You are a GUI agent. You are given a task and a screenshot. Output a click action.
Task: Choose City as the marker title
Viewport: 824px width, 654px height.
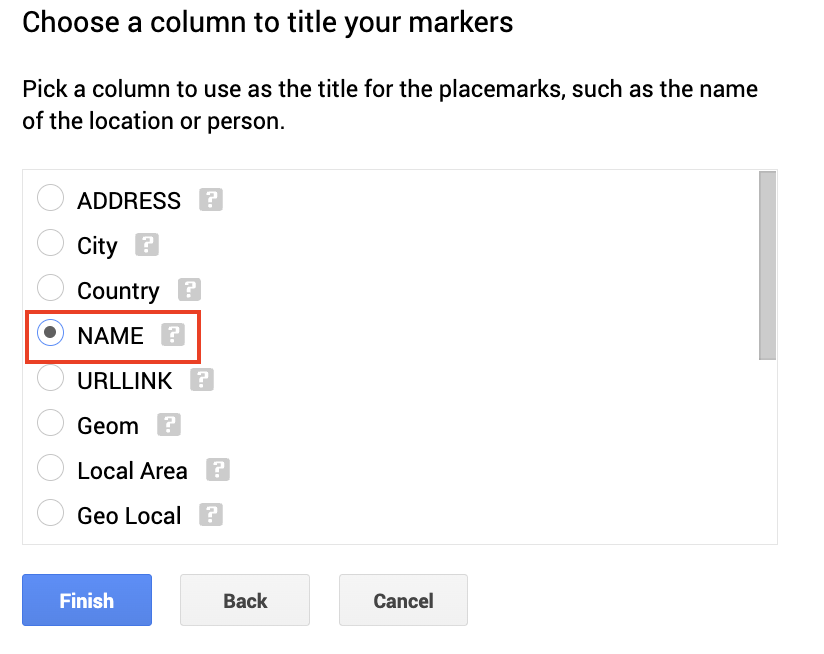coord(50,243)
